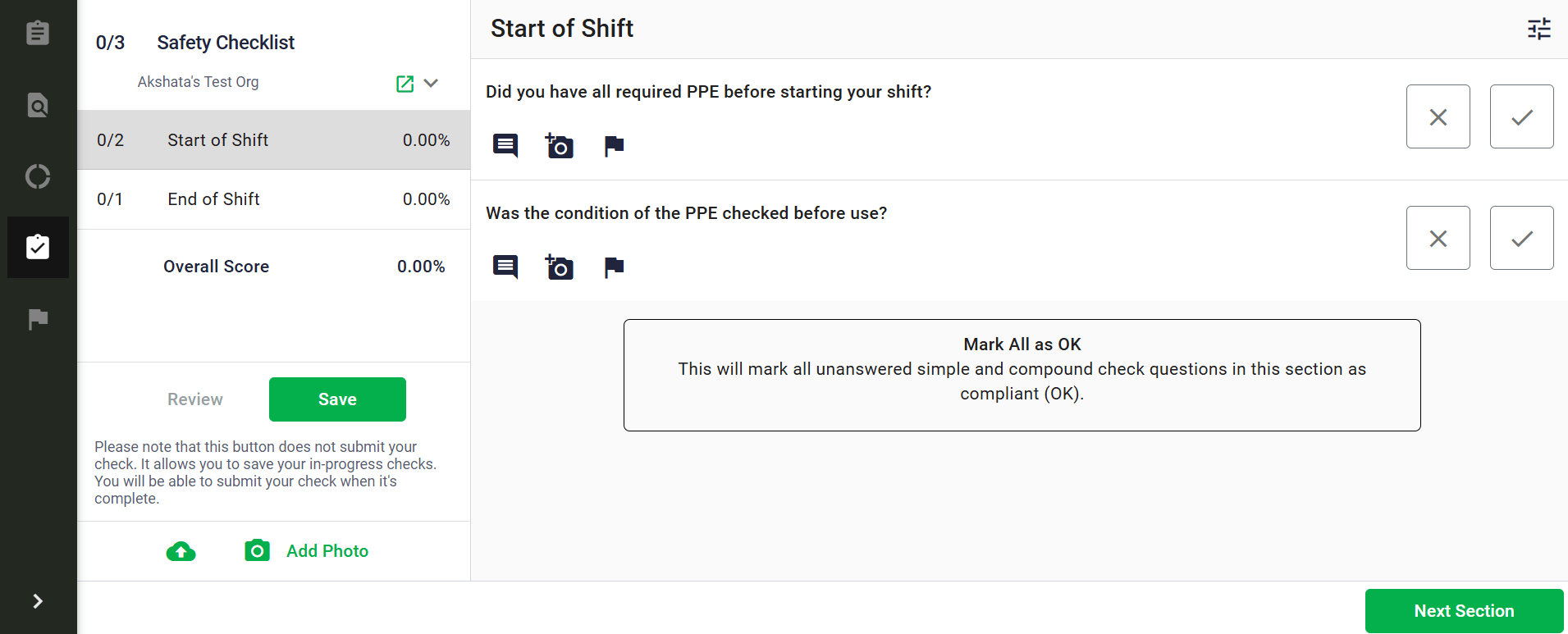Open section filter settings icon
Viewport: 1568px width, 634px height.
click(1538, 29)
